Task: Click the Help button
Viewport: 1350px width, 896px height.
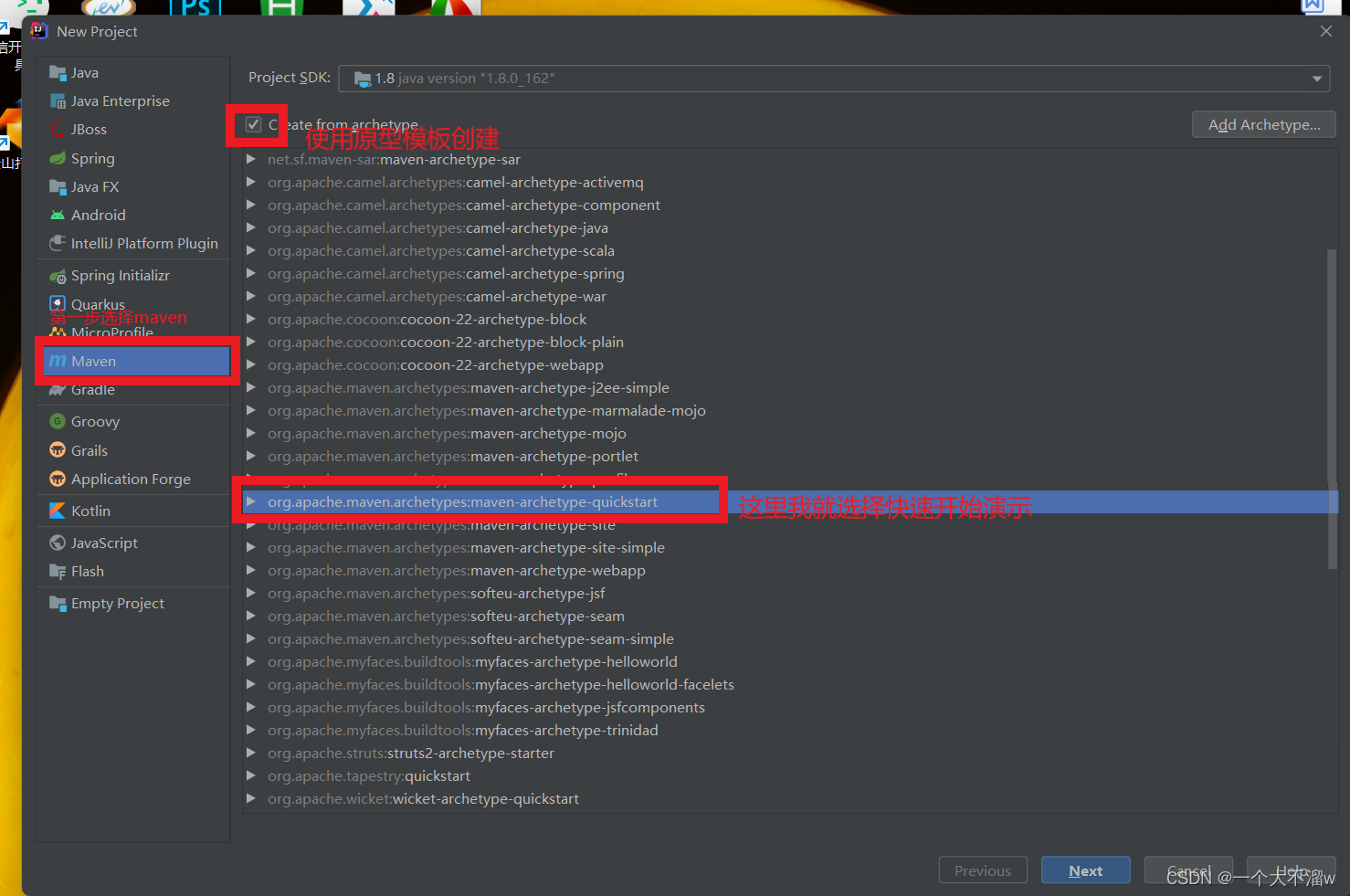Action: pos(1292,870)
